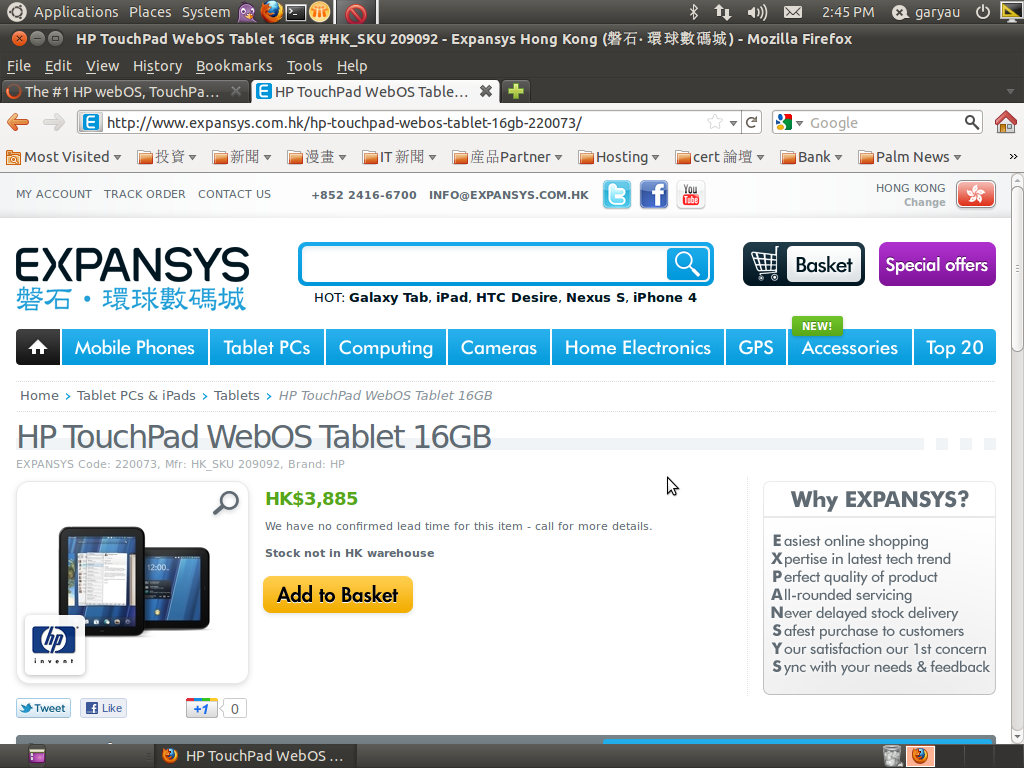Focus the Expansys site search field
This screenshot has height=768, width=1024.
[483, 264]
